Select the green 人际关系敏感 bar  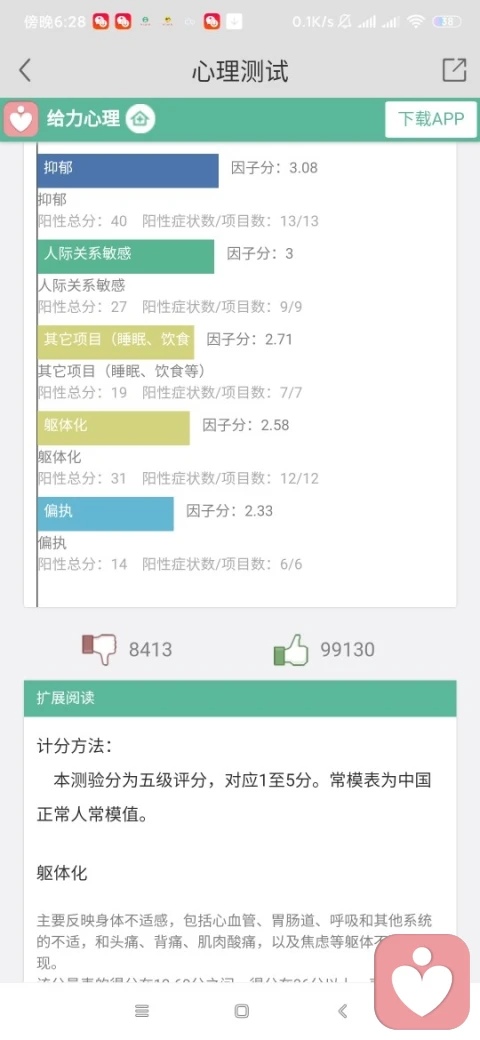tap(126, 257)
